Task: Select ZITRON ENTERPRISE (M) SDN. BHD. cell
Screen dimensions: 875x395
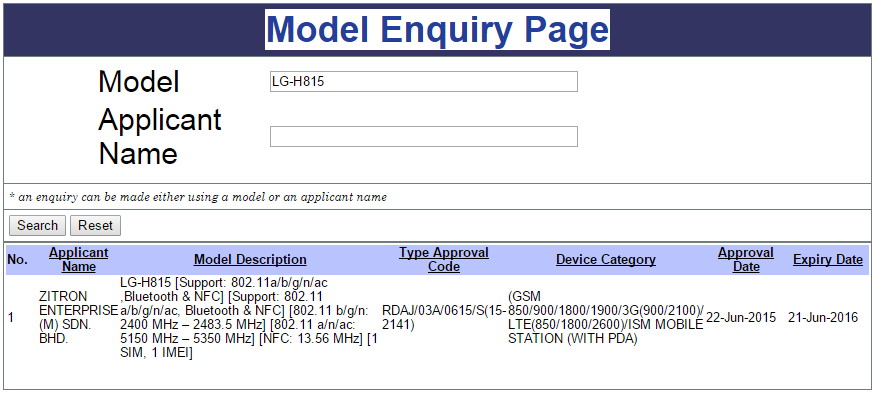Action: tap(78, 317)
